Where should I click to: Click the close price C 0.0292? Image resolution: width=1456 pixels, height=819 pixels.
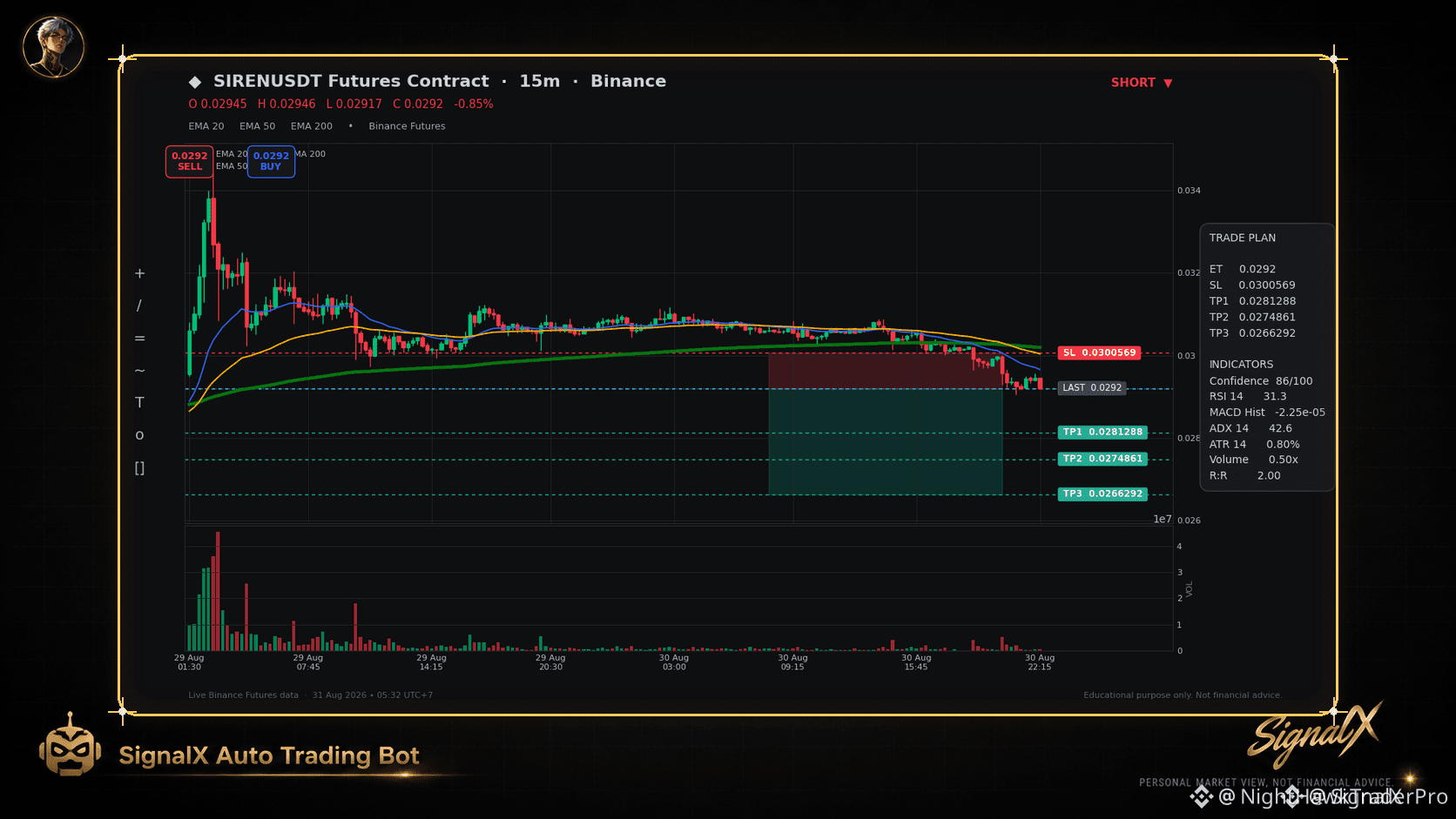(418, 104)
